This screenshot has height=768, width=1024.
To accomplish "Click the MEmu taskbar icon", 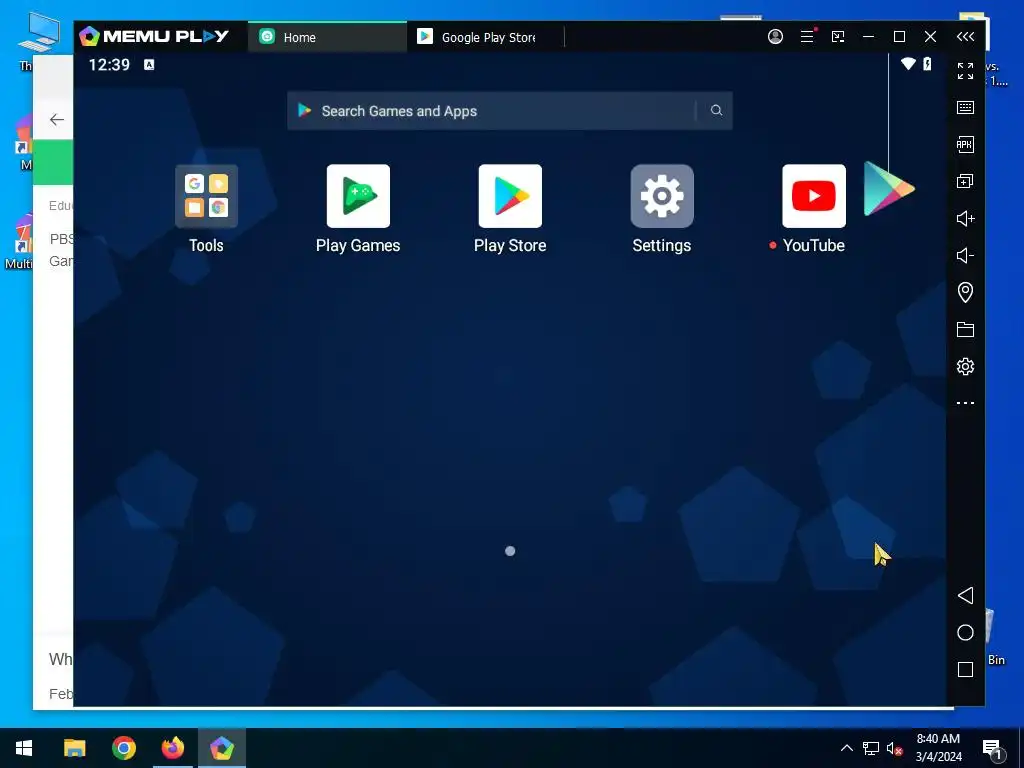I will (x=222, y=748).
